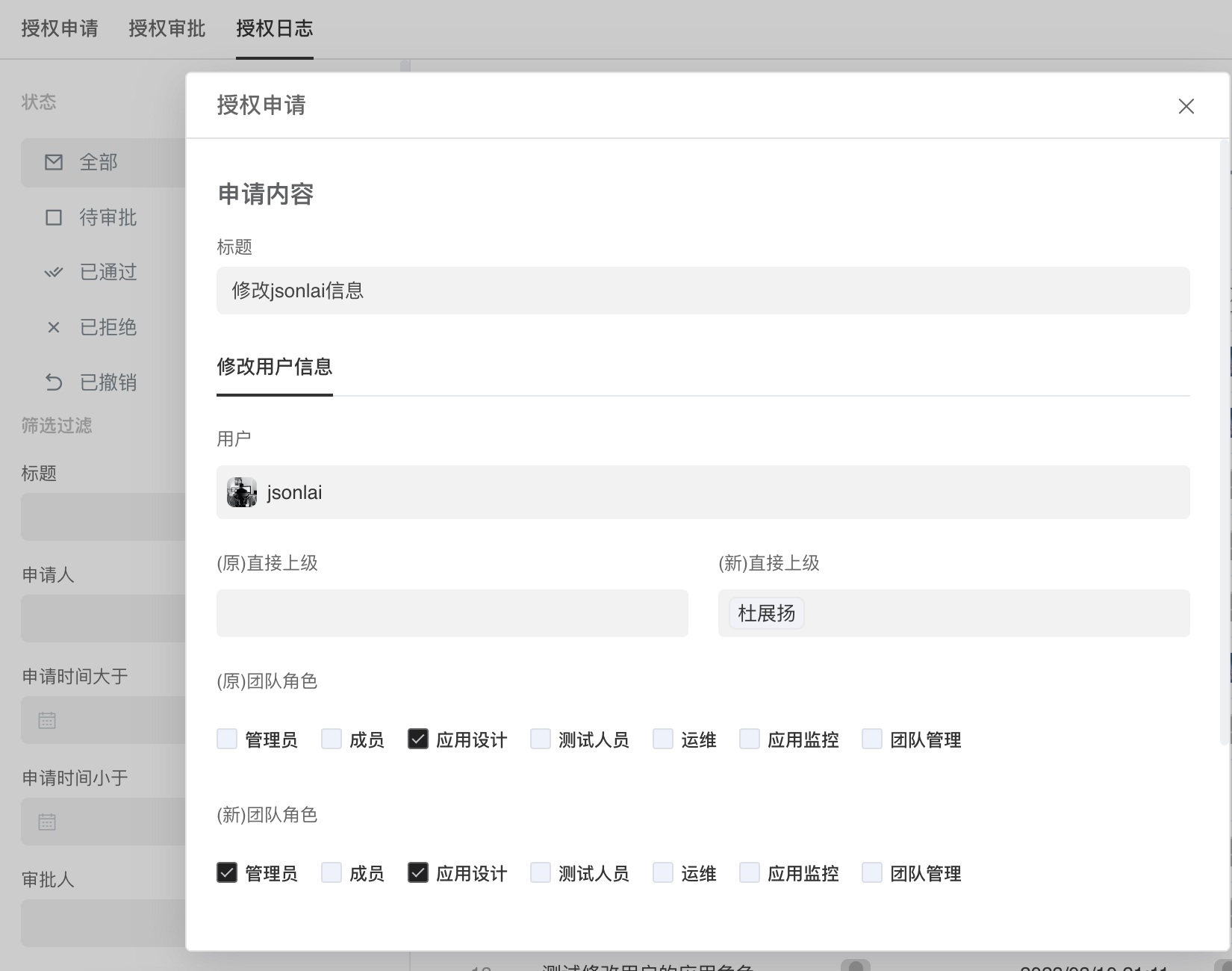Click the X icon beside 已拒绝
1232x971 pixels.
[x=54, y=327]
